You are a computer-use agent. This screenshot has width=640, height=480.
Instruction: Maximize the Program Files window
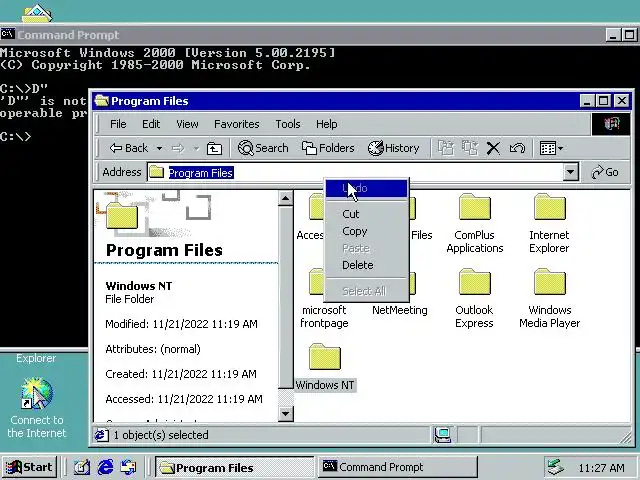coord(604,100)
